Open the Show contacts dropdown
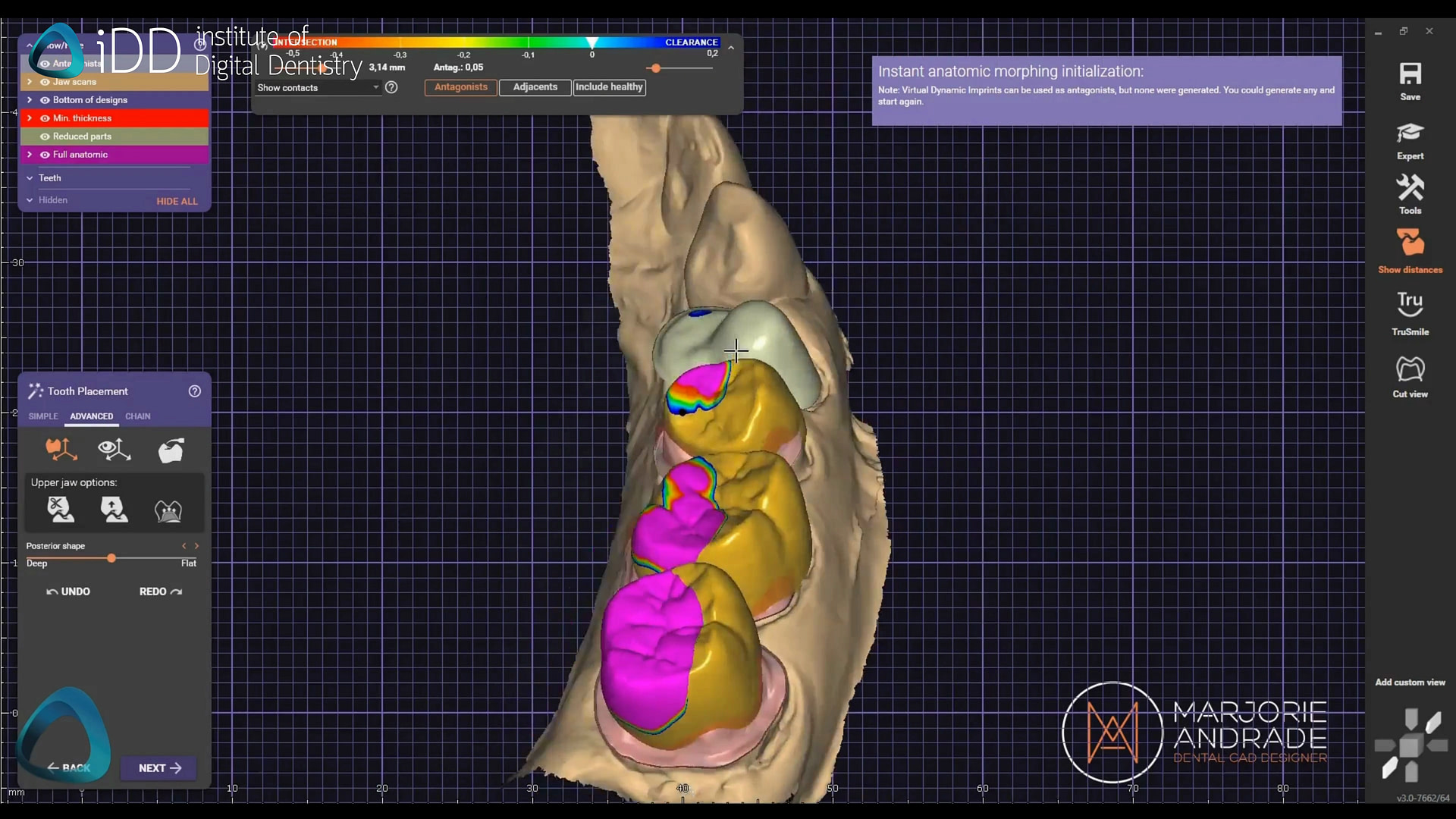The width and height of the screenshot is (1456, 819). (317, 87)
